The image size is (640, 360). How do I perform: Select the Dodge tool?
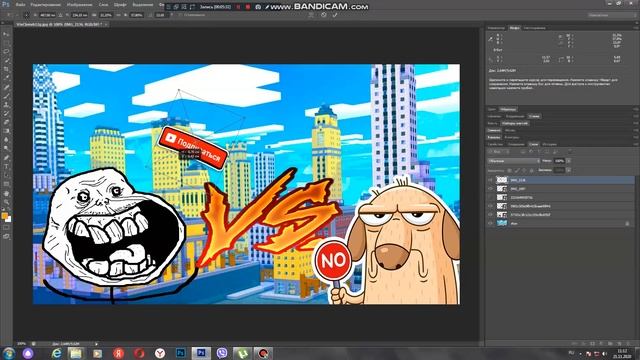pos(6,149)
